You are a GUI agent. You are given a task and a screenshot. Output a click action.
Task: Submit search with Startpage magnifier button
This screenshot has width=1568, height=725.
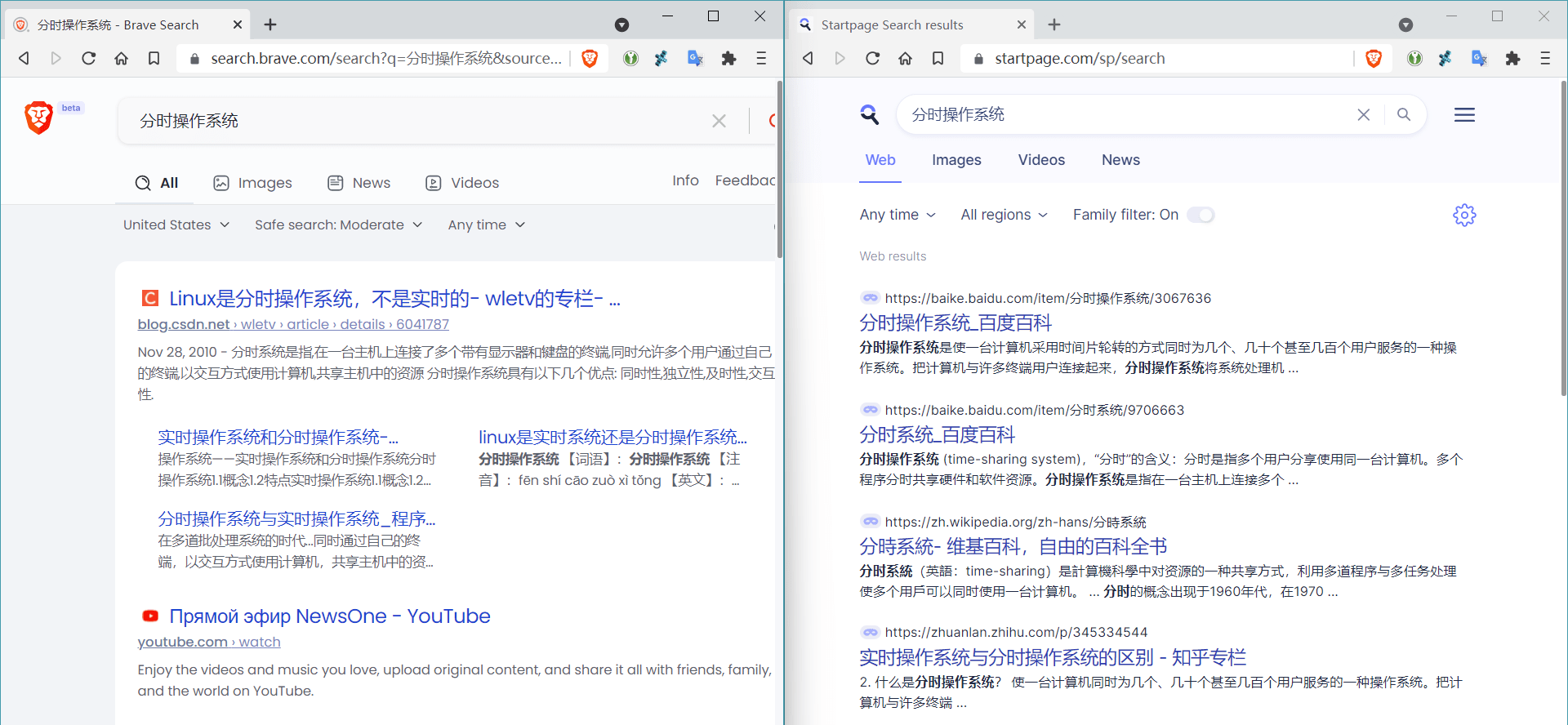click(x=1404, y=114)
